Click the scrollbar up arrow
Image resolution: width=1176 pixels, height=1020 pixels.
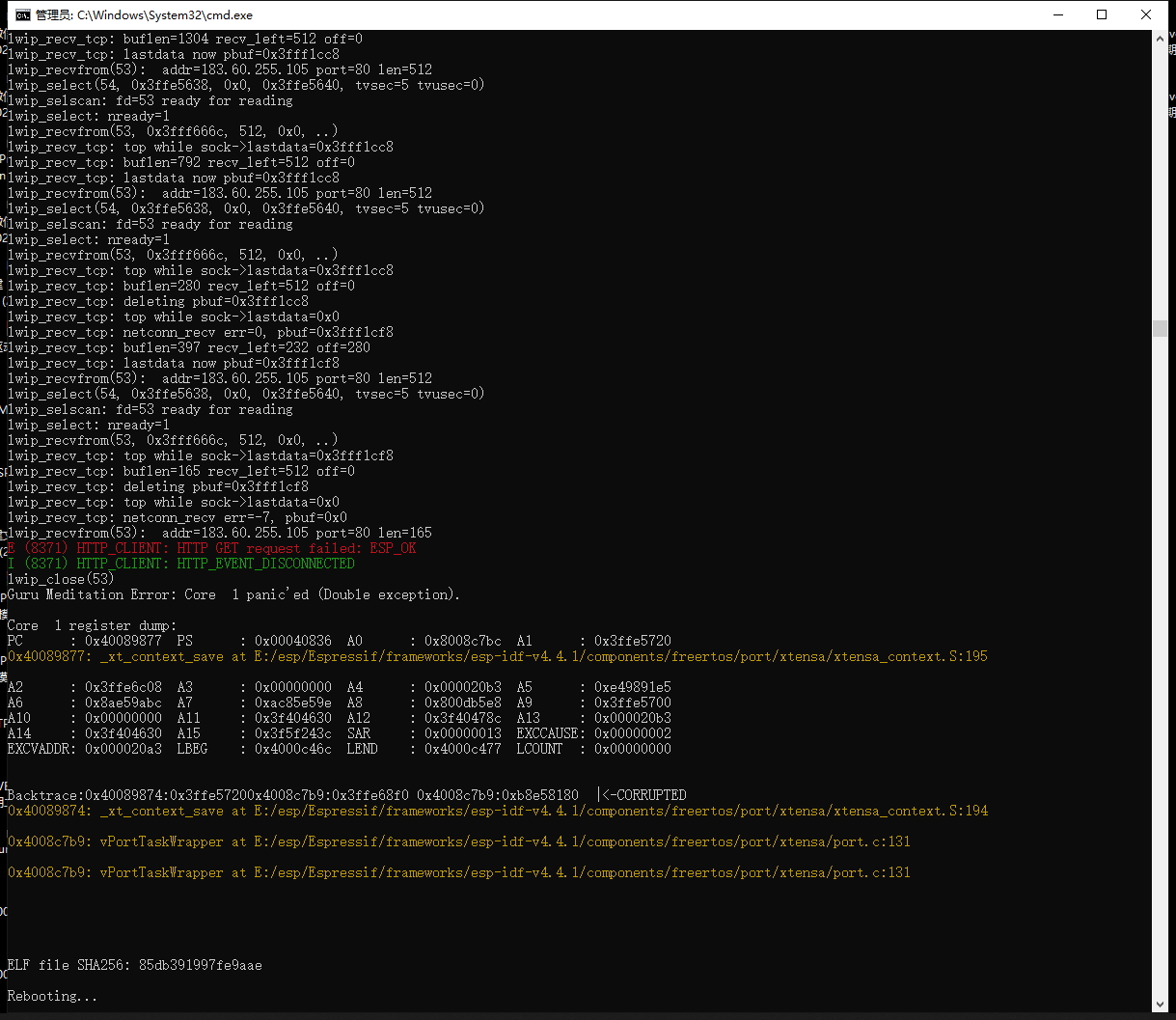click(1162, 39)
